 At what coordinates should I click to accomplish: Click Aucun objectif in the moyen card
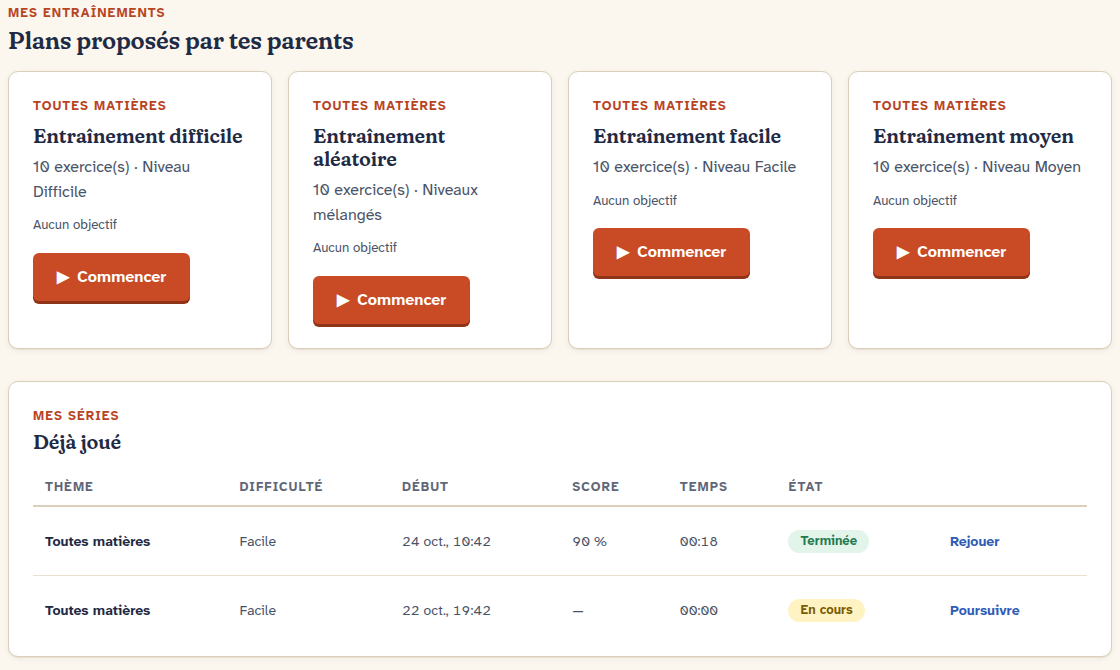(x=915, y=201)
